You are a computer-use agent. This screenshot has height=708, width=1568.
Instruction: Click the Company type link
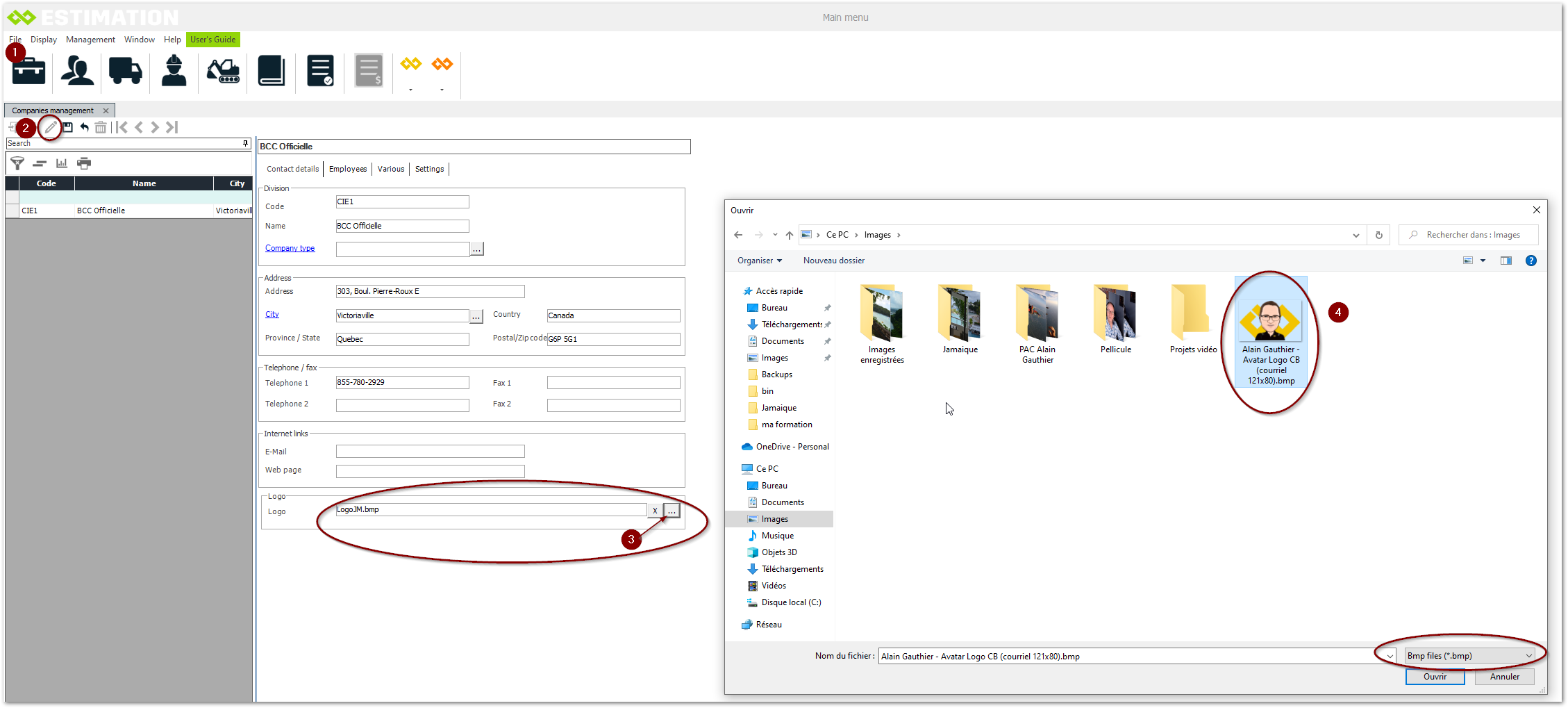290,248
